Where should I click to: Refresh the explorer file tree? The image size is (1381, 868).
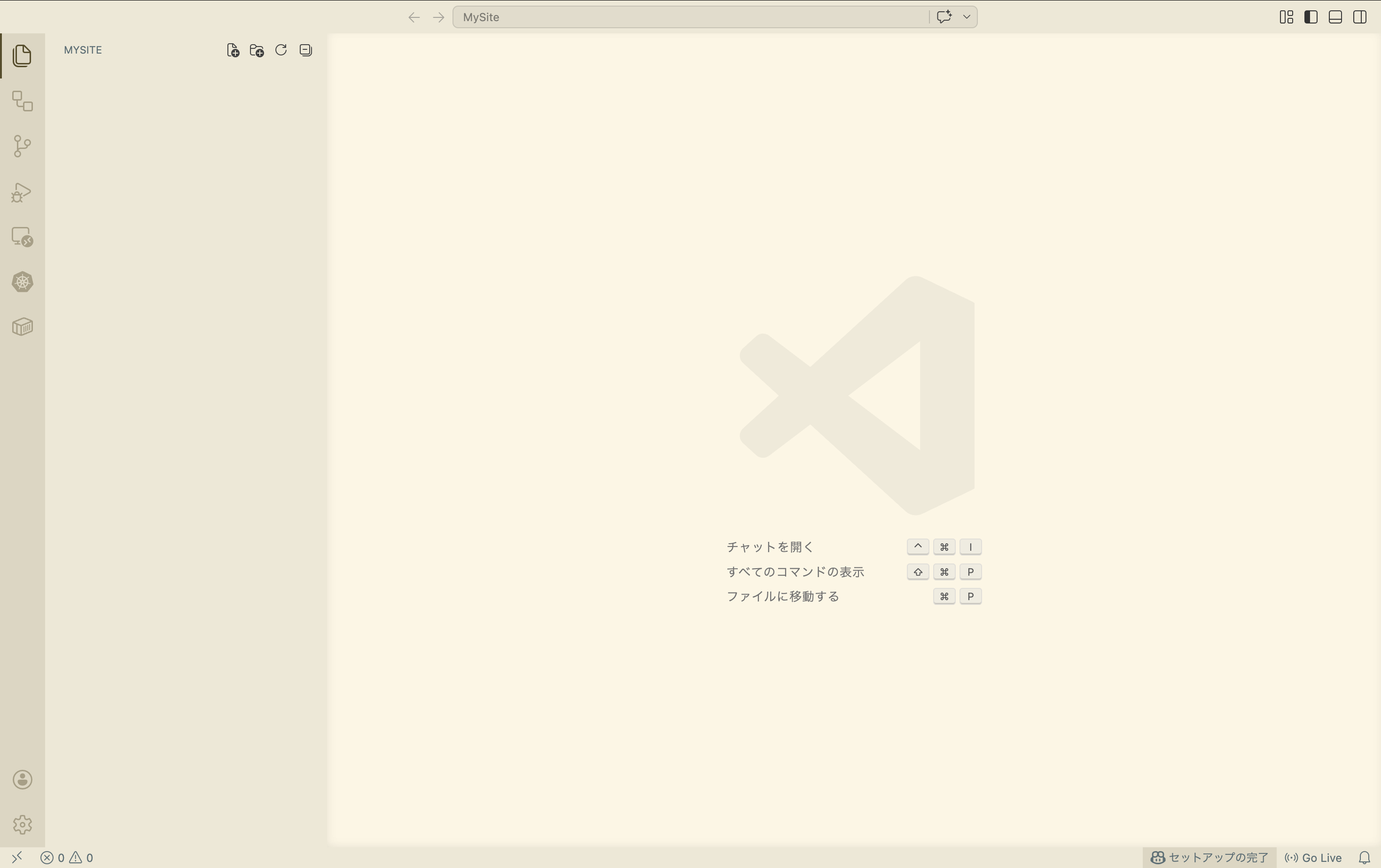(x=281, y=50)
